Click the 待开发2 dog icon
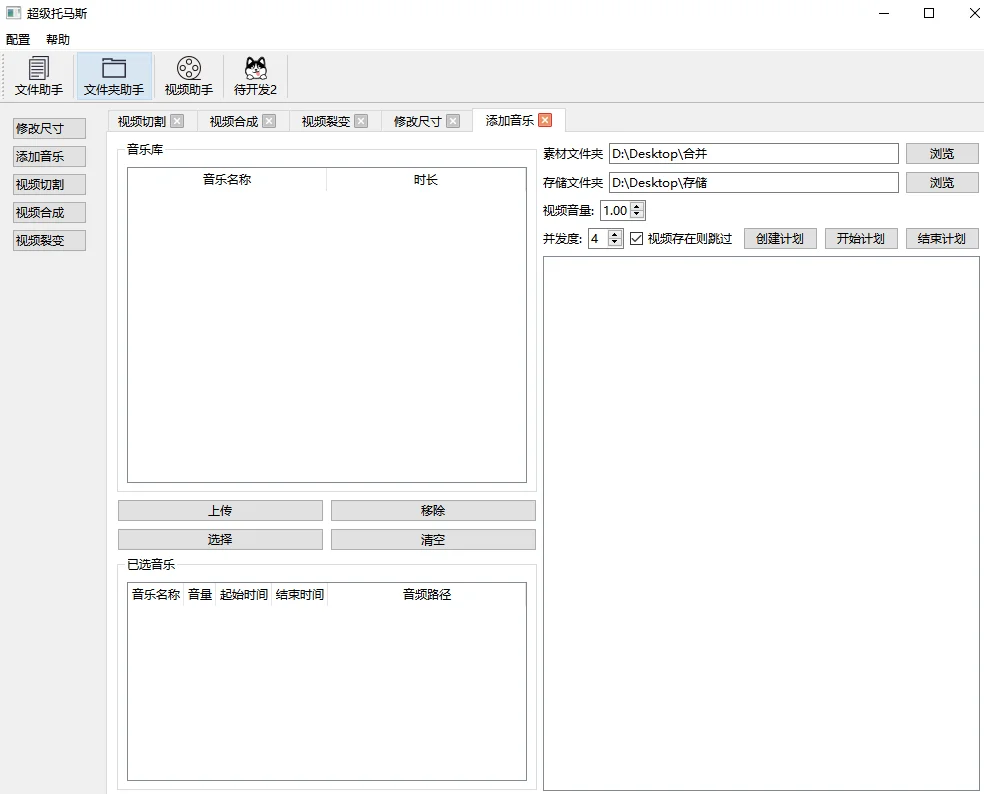Viewport: 984px width, 794px height. (x=255, y=76)
